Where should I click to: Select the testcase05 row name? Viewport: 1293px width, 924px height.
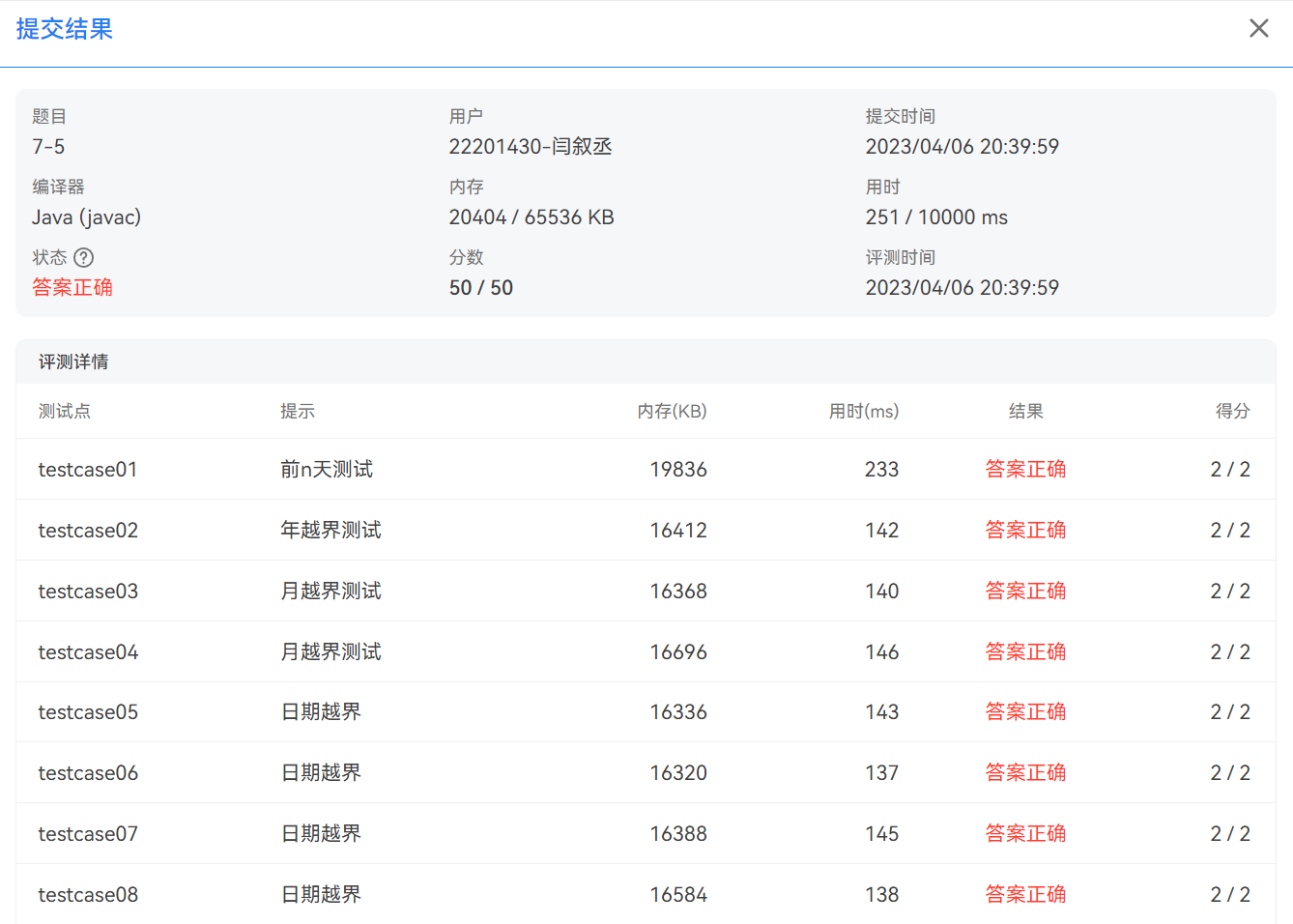[x=88, y=712]
